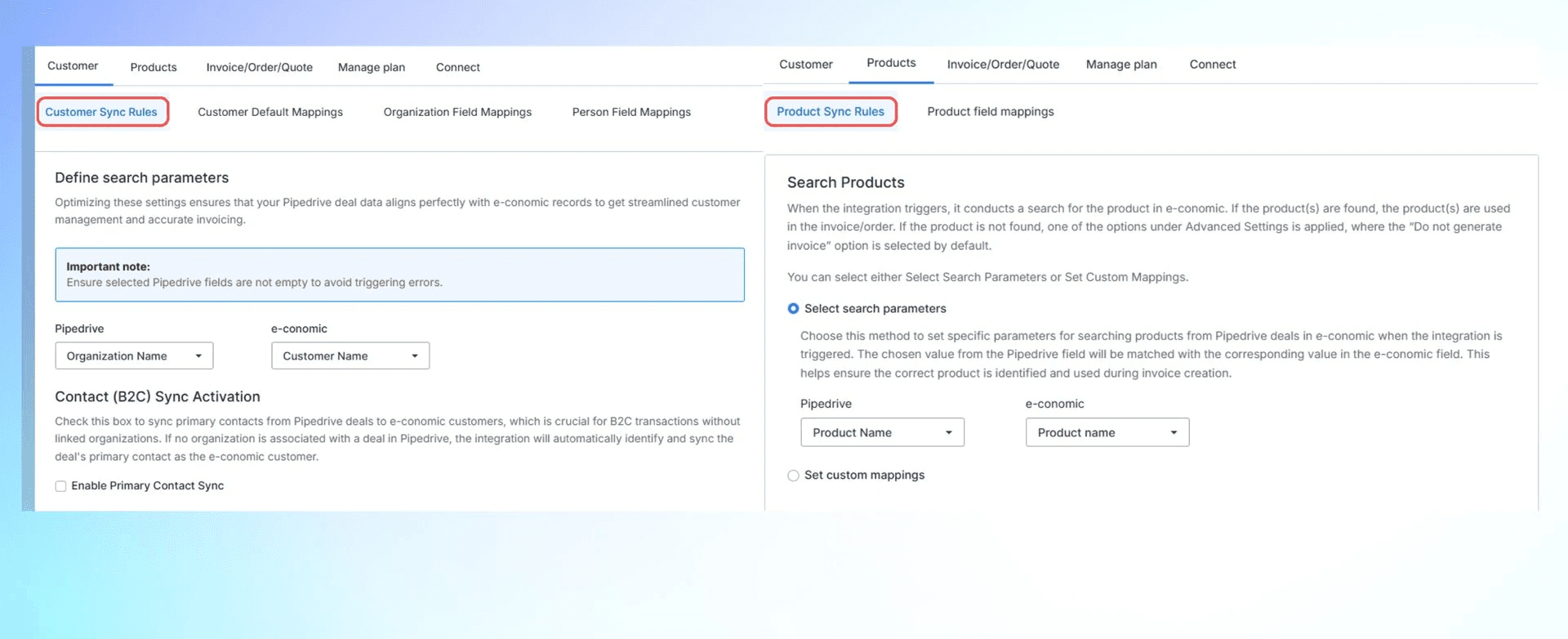Open Connect tab in left panel

click(458, 67)
